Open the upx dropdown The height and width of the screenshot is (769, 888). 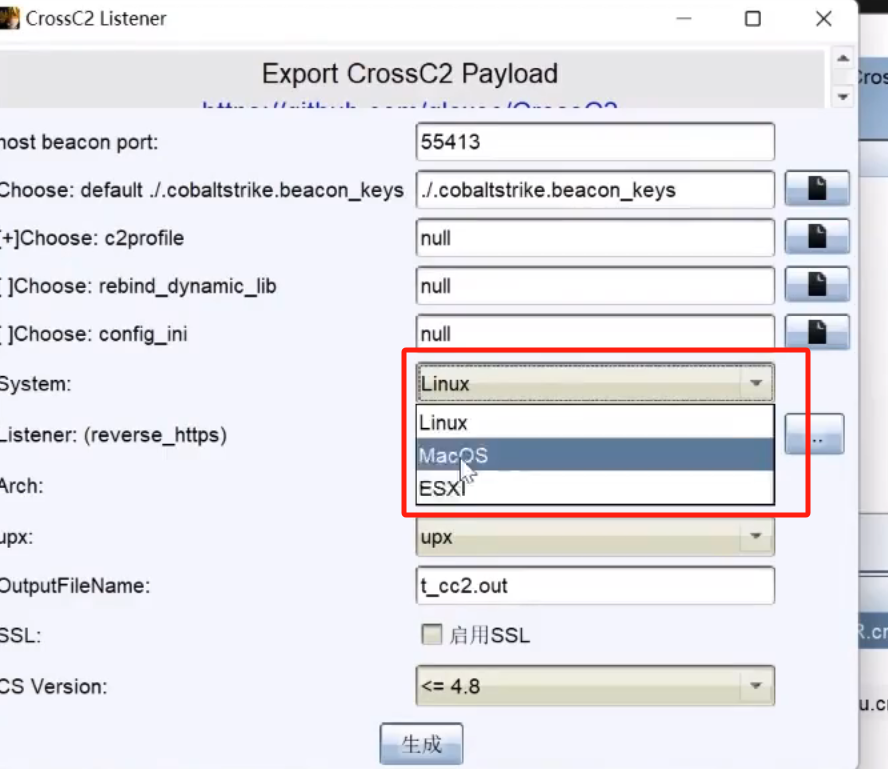pyautogui.click(x=595, y=537)
